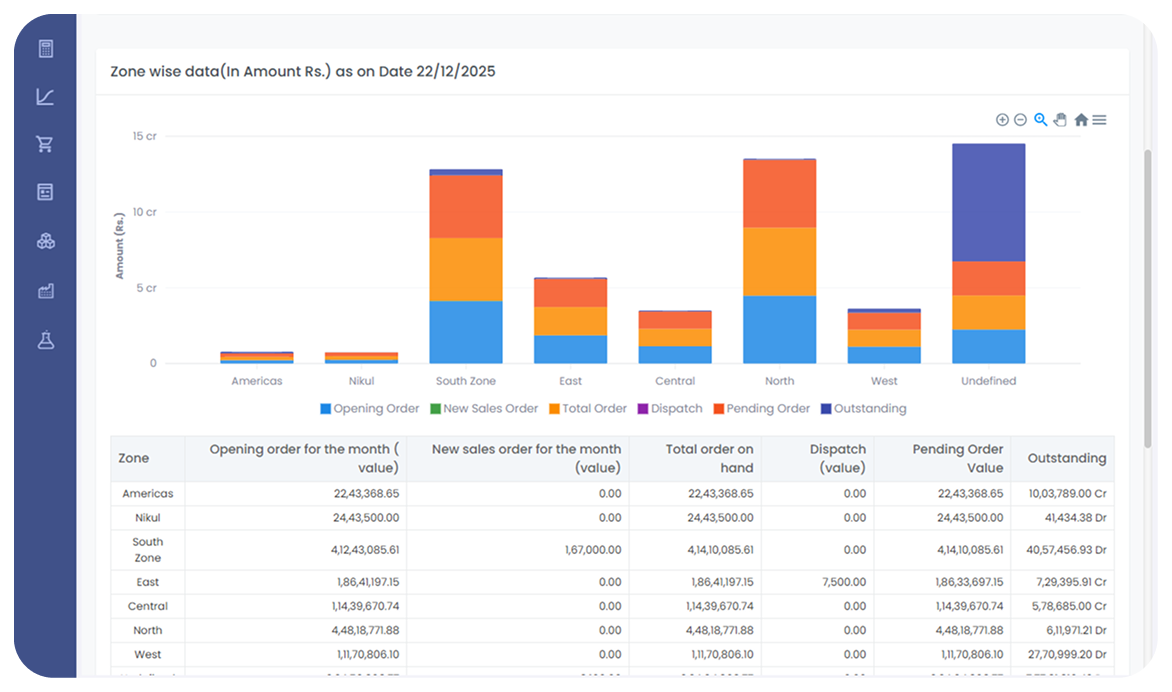
Task: Open the stacked cubes inventory icon
Action: 45,241
